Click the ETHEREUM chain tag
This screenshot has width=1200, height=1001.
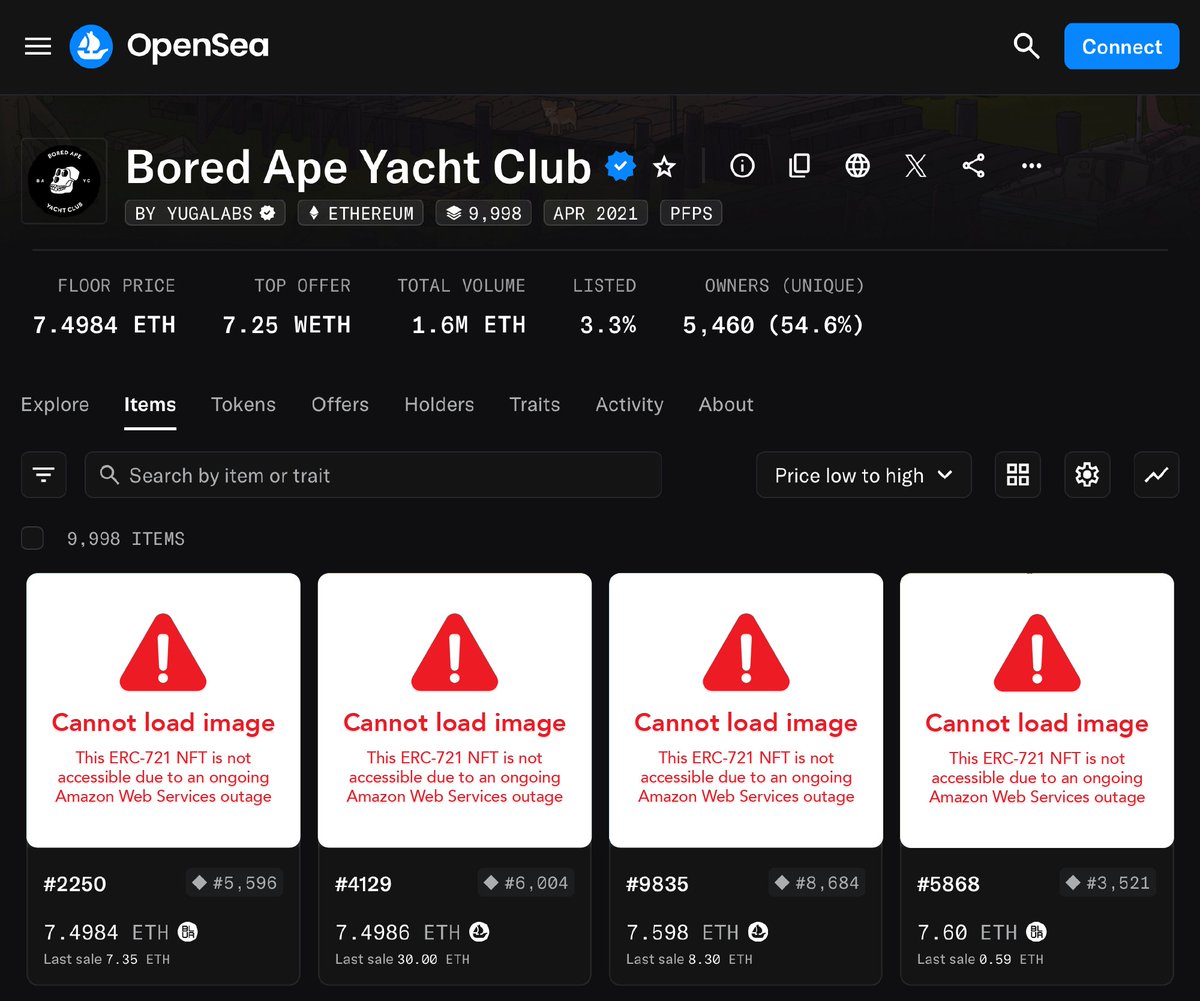361,213
